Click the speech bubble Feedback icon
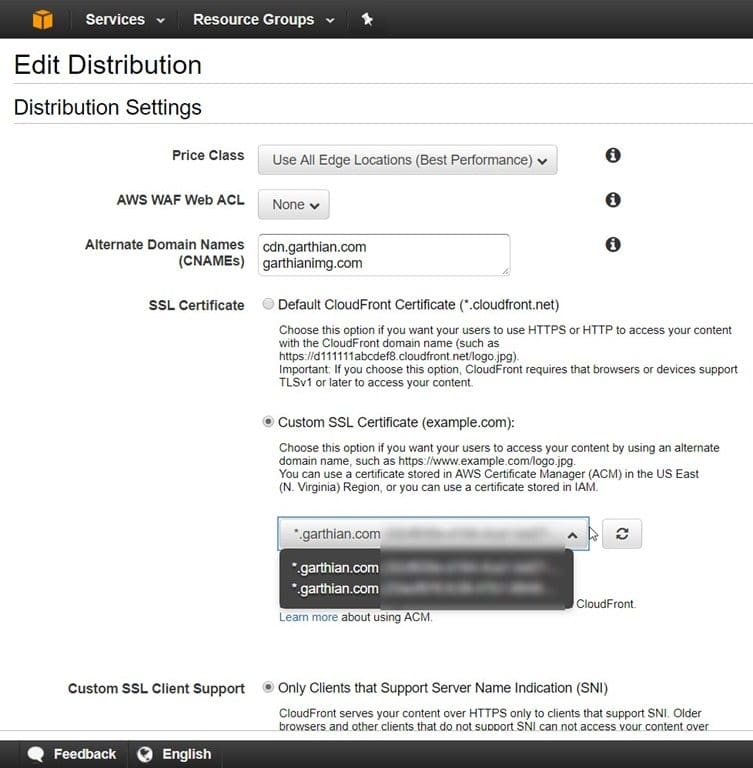 [36, 754]
